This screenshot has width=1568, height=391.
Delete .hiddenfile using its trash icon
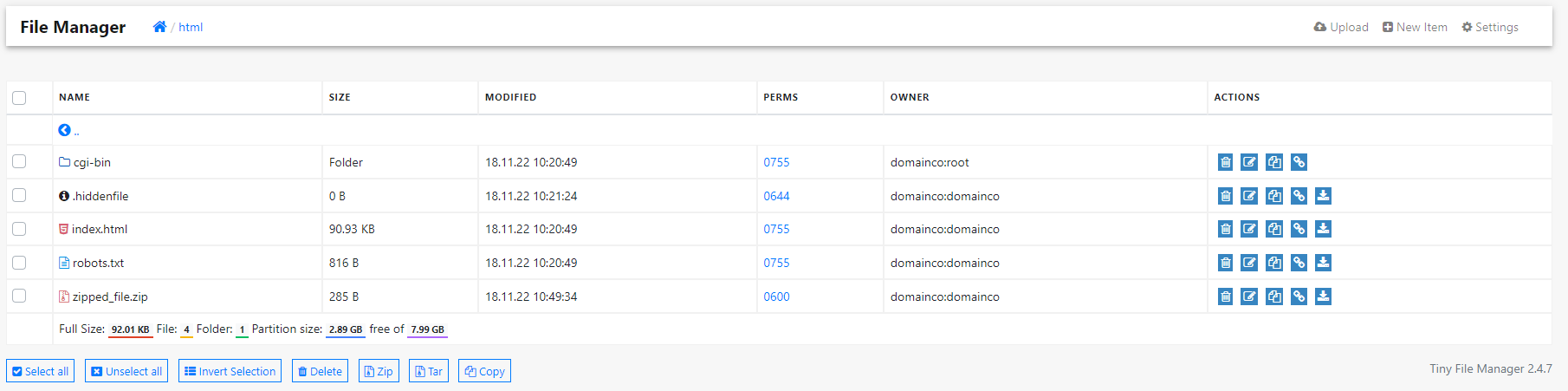tap(1225, 196)
